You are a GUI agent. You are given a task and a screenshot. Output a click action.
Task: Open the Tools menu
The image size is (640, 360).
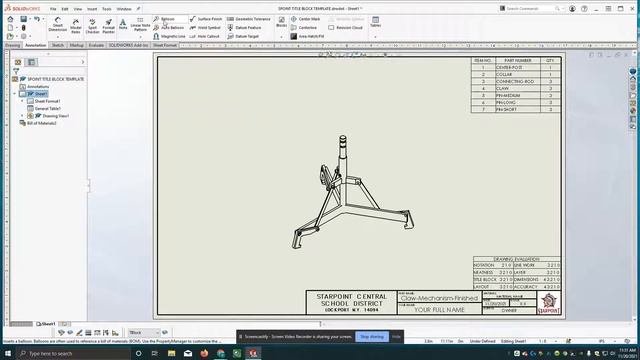coord(107,9)
